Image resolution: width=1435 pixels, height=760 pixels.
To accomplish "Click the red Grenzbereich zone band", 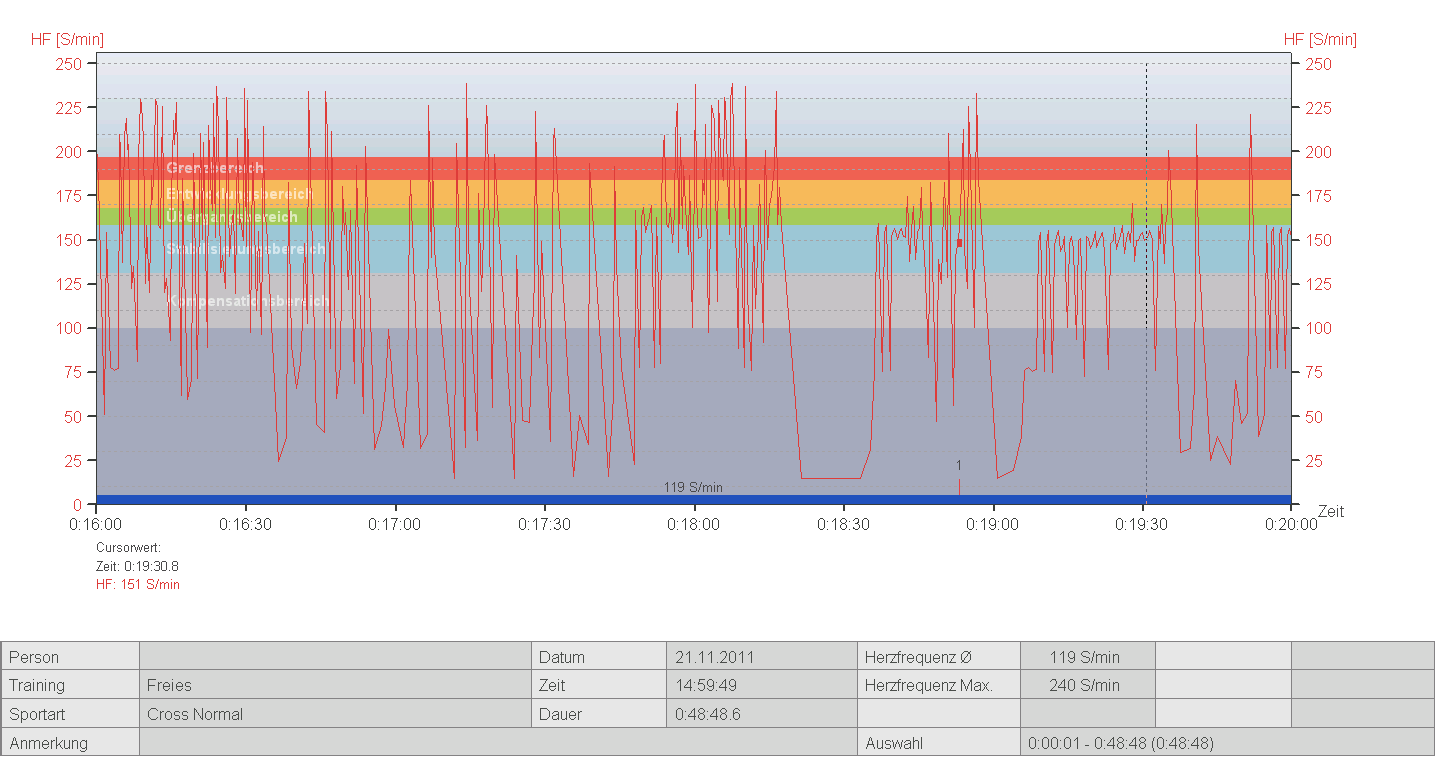I will tap(214, 168).
